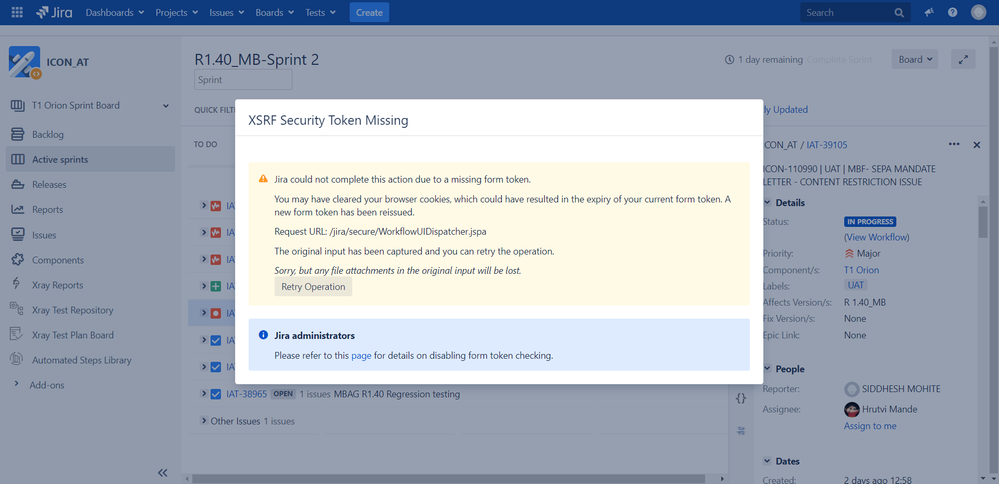Open the Dashboards dropdown menu
Image resolution: width=999 pixels, height=484 pixels.
click(x=115, y=12)
